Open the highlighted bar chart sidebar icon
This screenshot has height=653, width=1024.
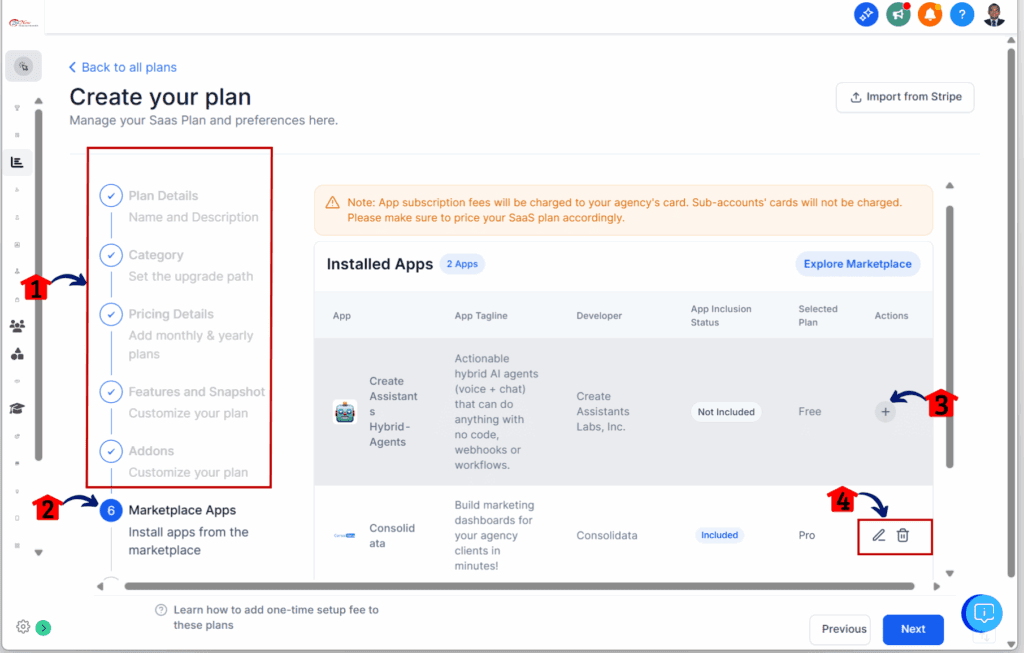point(17,162)
